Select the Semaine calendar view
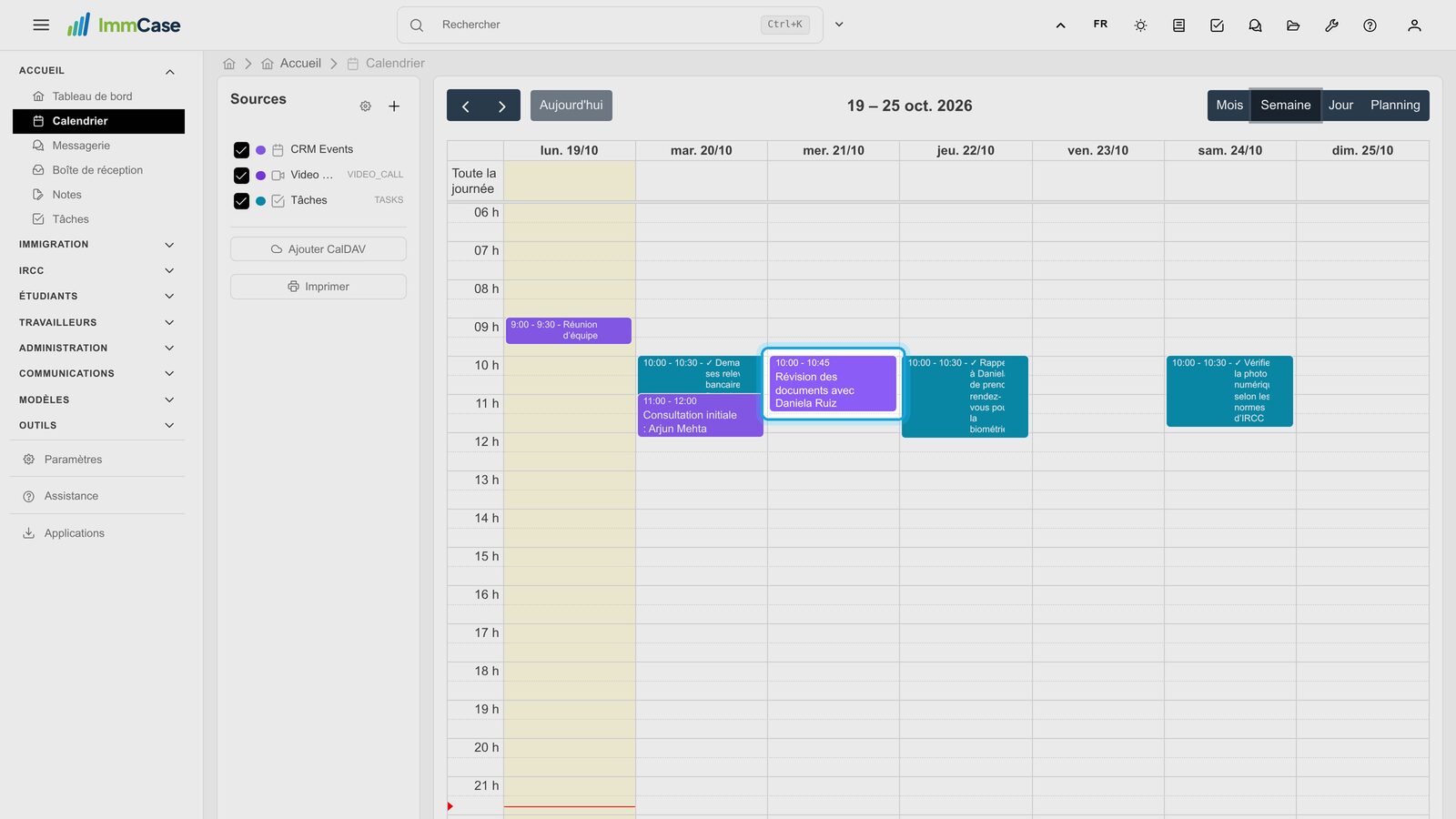1456x819 pixels. 1286,106
